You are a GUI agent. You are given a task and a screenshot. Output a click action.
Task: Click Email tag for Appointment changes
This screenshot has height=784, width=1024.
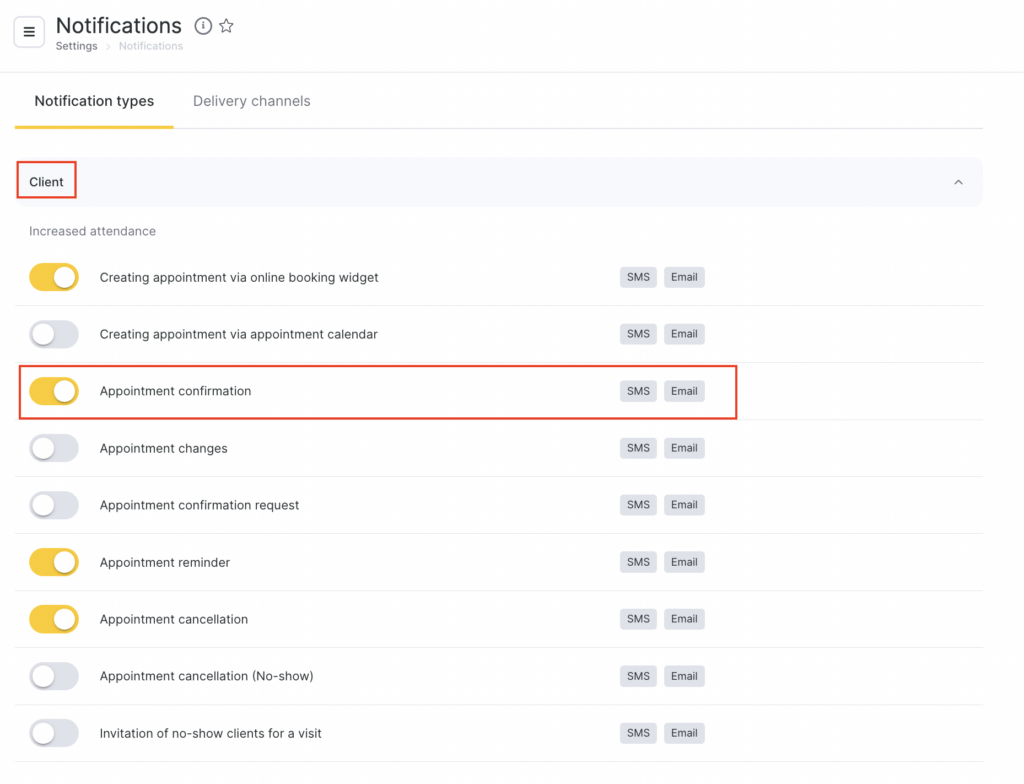(x=684, y=448)
